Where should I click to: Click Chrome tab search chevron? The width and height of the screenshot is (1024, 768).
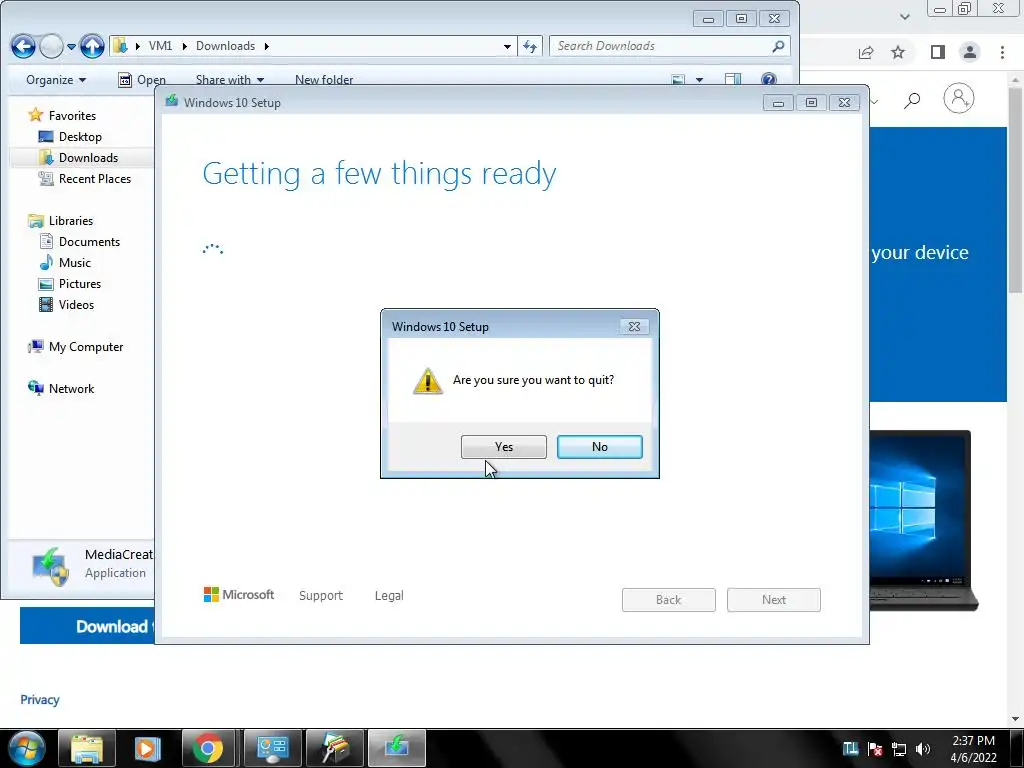pos(904,17)
